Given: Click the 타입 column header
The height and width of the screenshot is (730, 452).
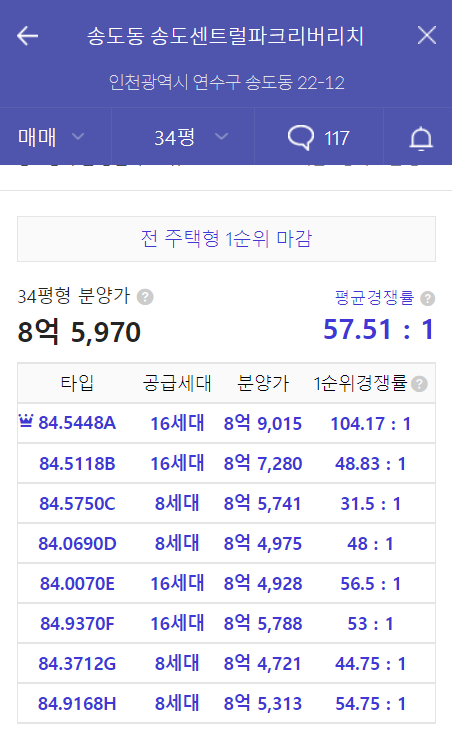Looking at the screenshot, I should pyautogui.click(x=77, y=384).
